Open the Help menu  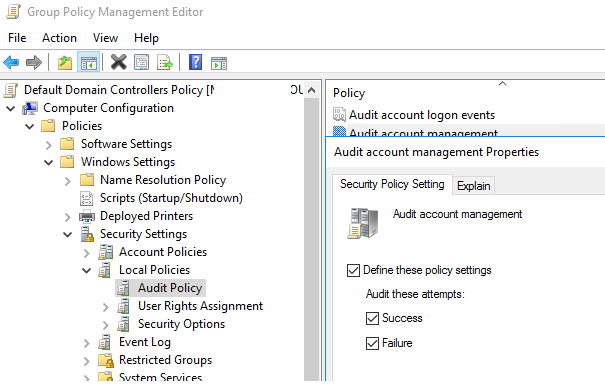146,38
